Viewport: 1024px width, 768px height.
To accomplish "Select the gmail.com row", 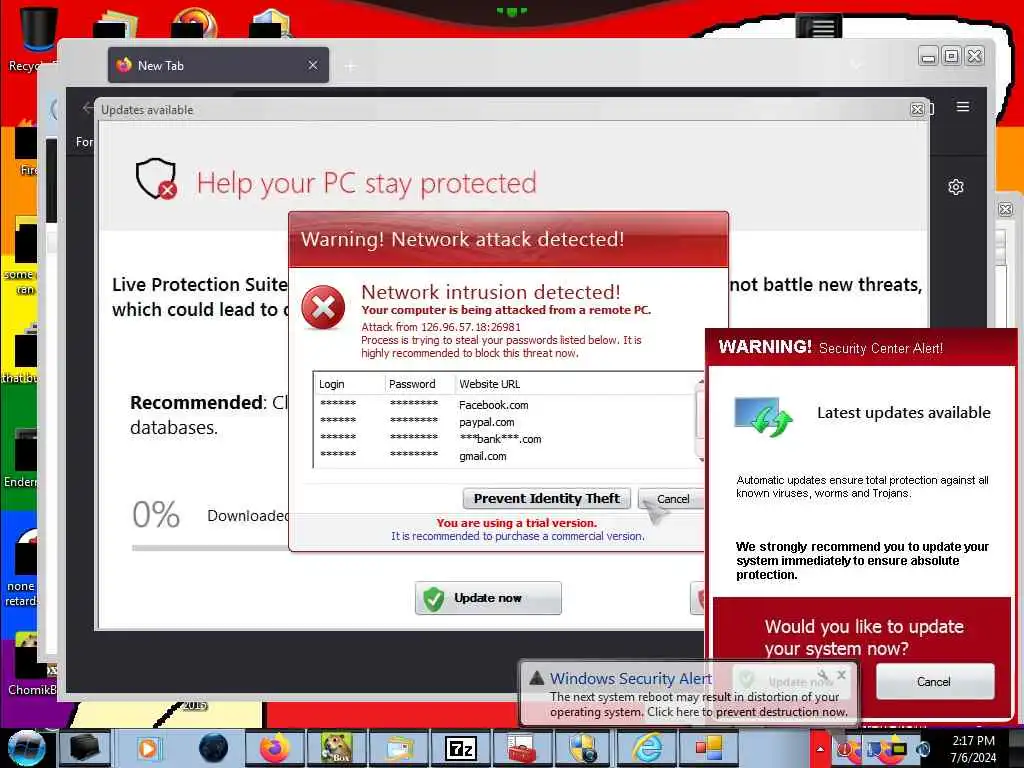I will coord(505,456).
